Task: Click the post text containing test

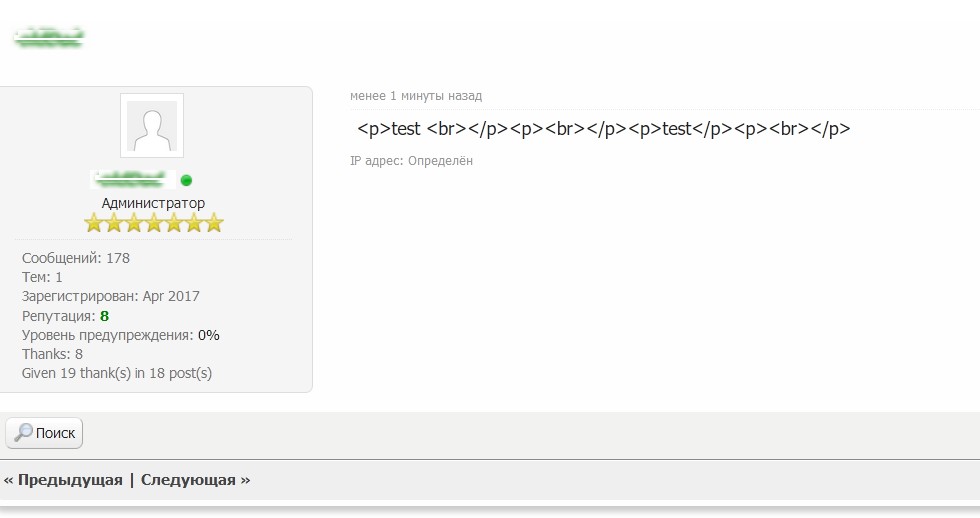Action: [x=603, y=129]
